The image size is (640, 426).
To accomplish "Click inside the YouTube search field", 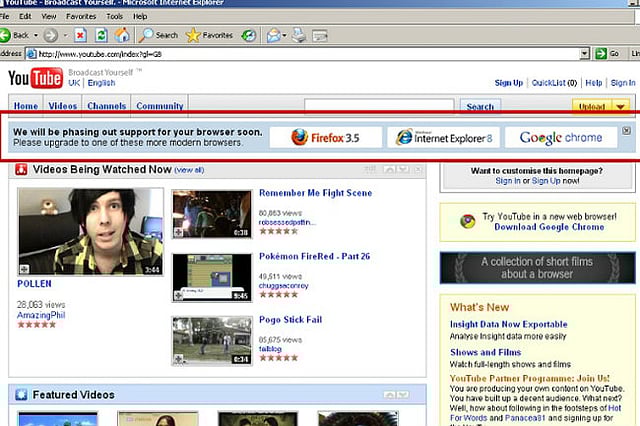I will [x=380, y=106].
